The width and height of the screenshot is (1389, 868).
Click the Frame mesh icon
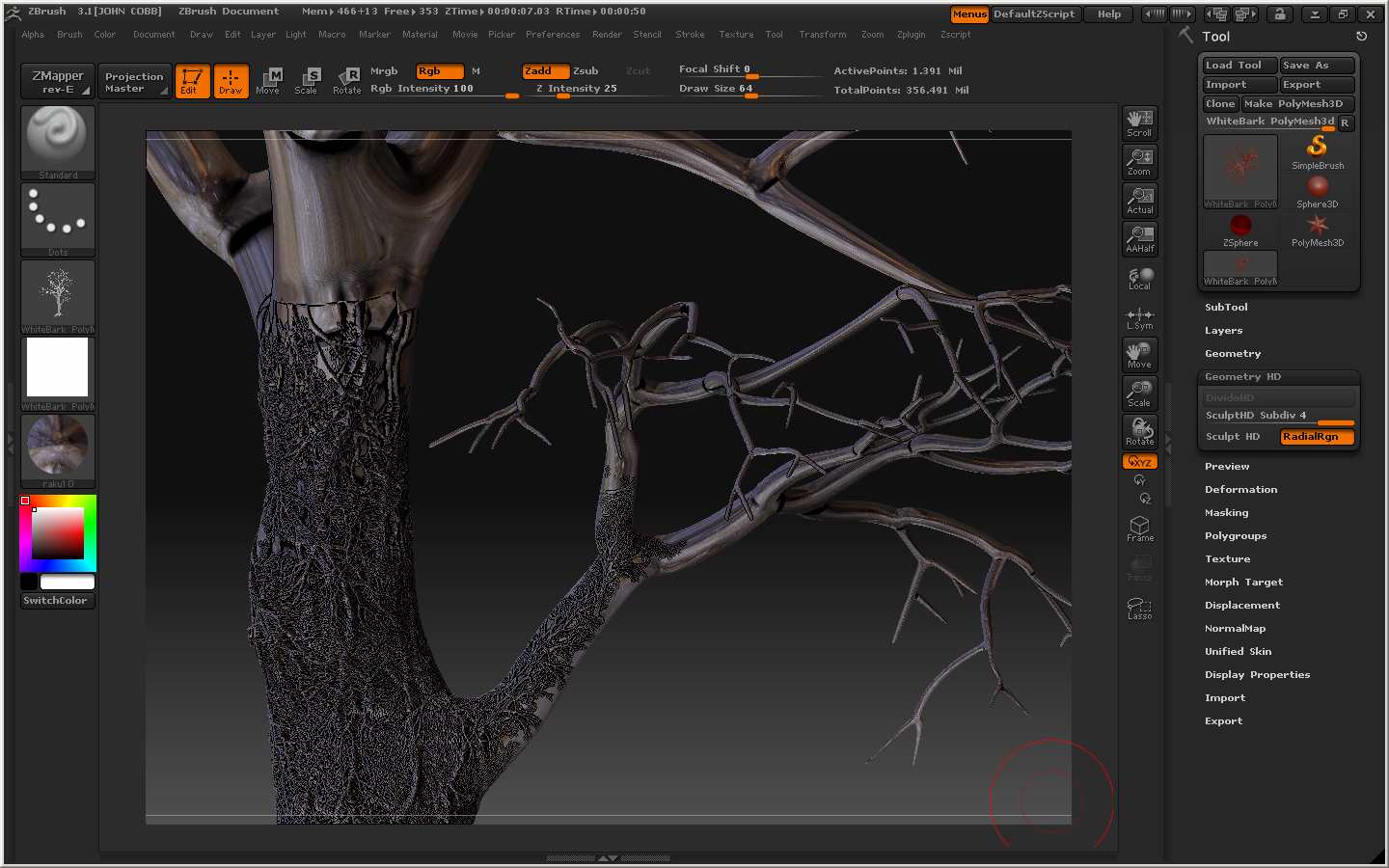(1140, 529)
